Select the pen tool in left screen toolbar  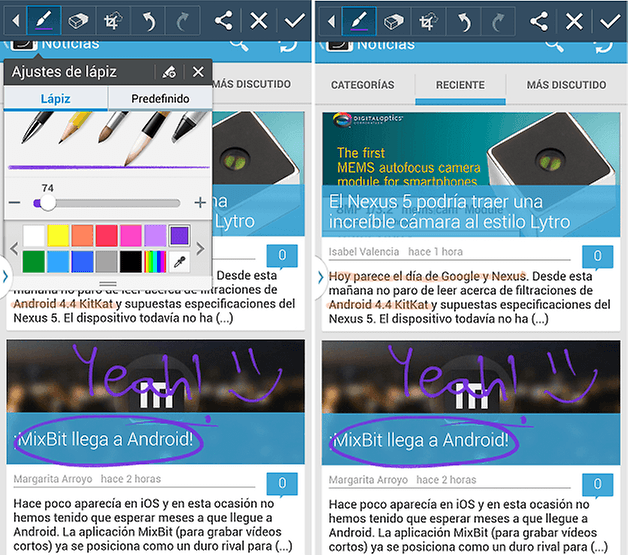coord(44,20)
